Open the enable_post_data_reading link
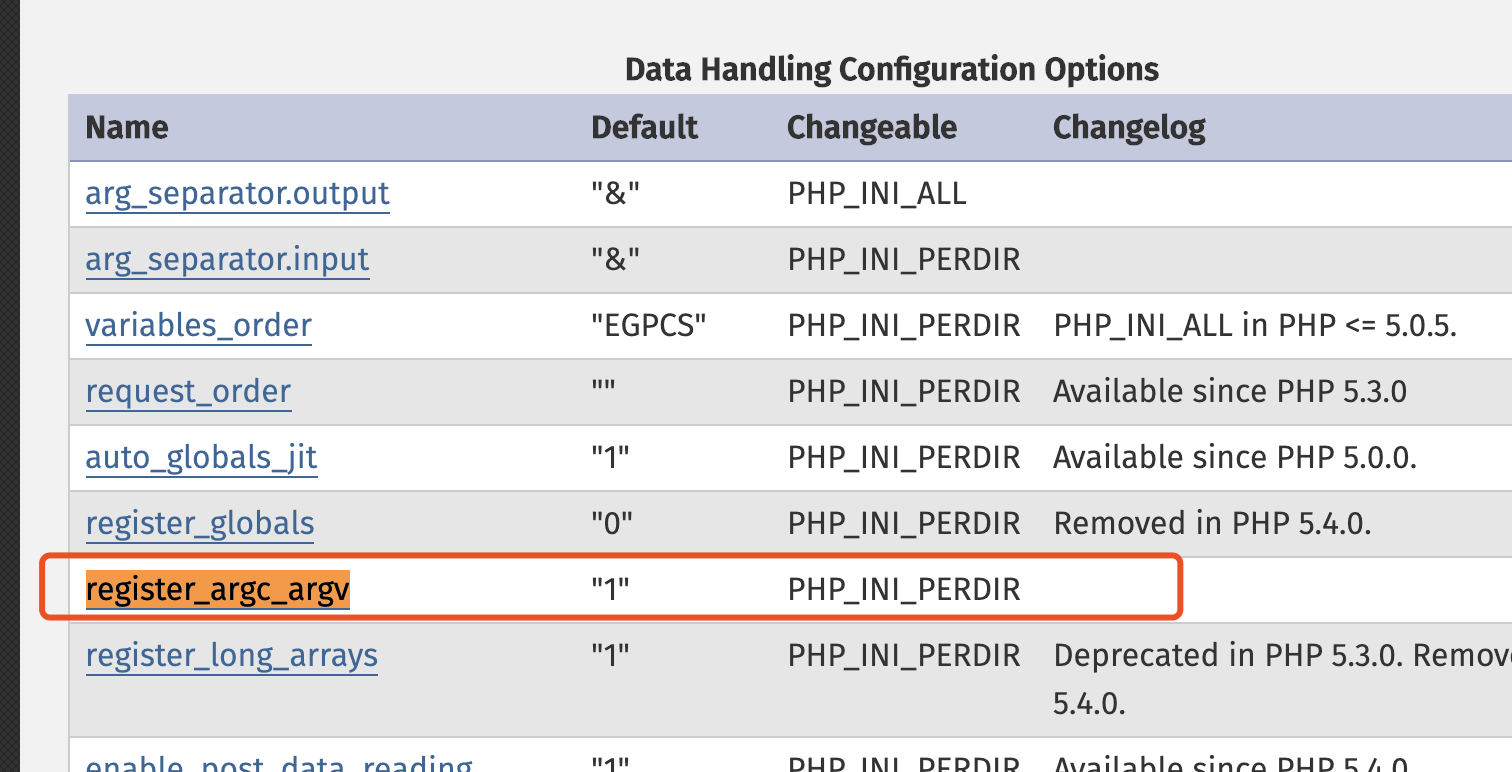The image size is (1512, 772). 278,764
